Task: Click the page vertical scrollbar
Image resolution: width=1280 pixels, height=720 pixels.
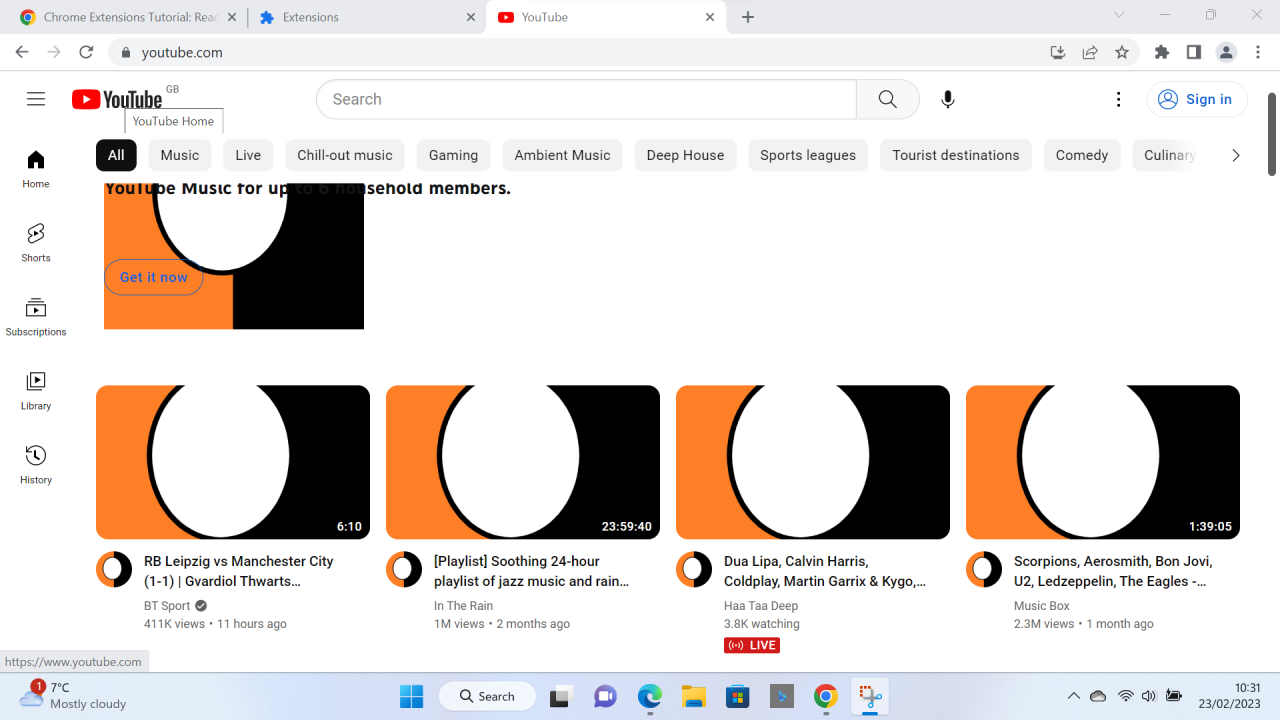Action: (x=1272, y=134)
